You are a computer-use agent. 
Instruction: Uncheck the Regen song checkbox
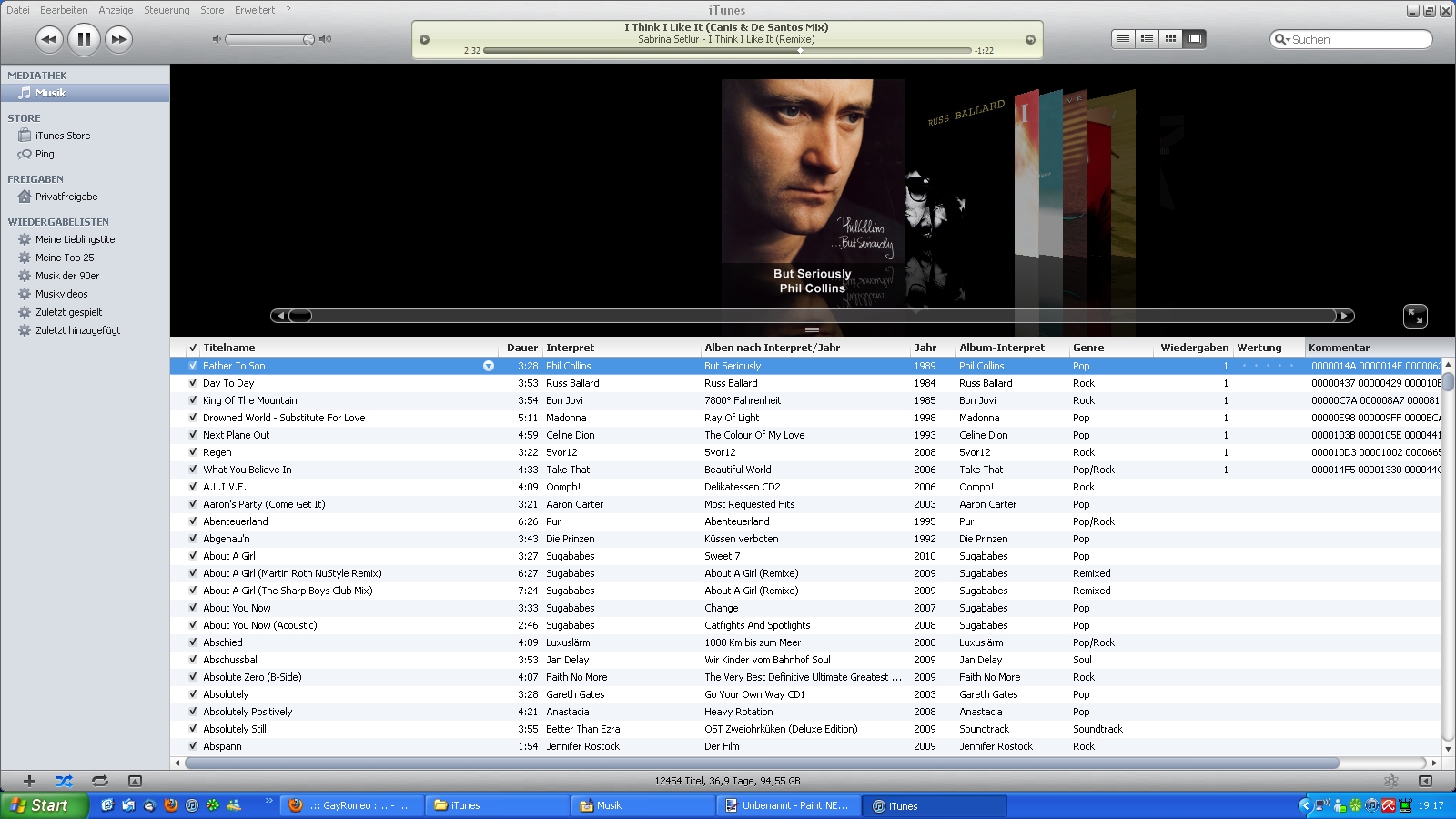click(x=193, y=452)
